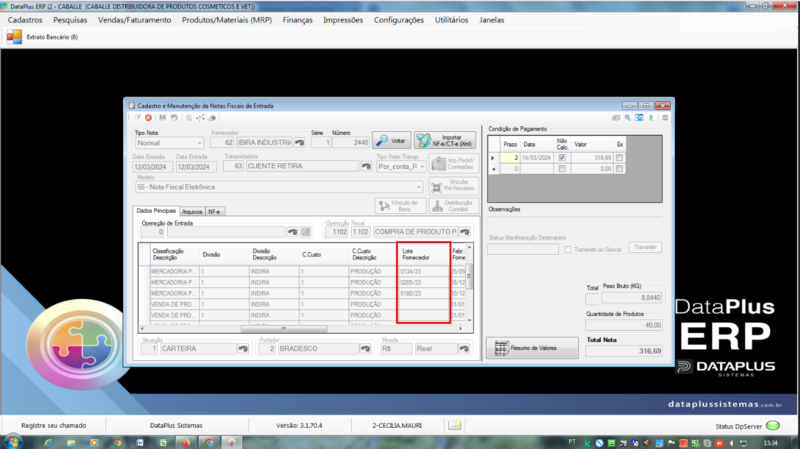Click the Vincular Pré-Recebim button
The height and width of the screenshot is (449, 800).
pos(454,186)
